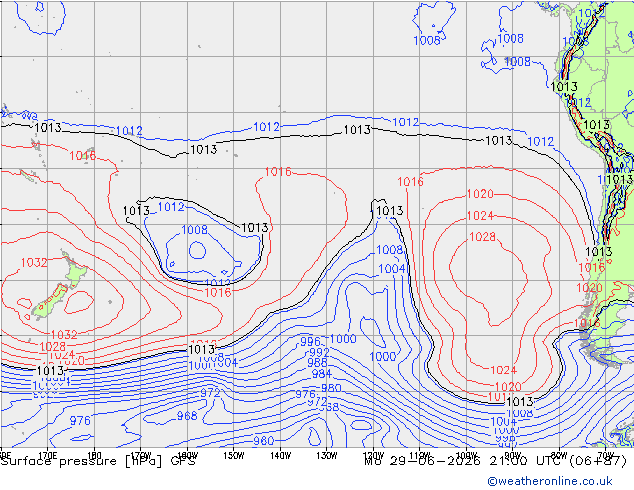
Task: Select the blue 988 isobar label
Action: pyautogui.click(x=317, y=362)
